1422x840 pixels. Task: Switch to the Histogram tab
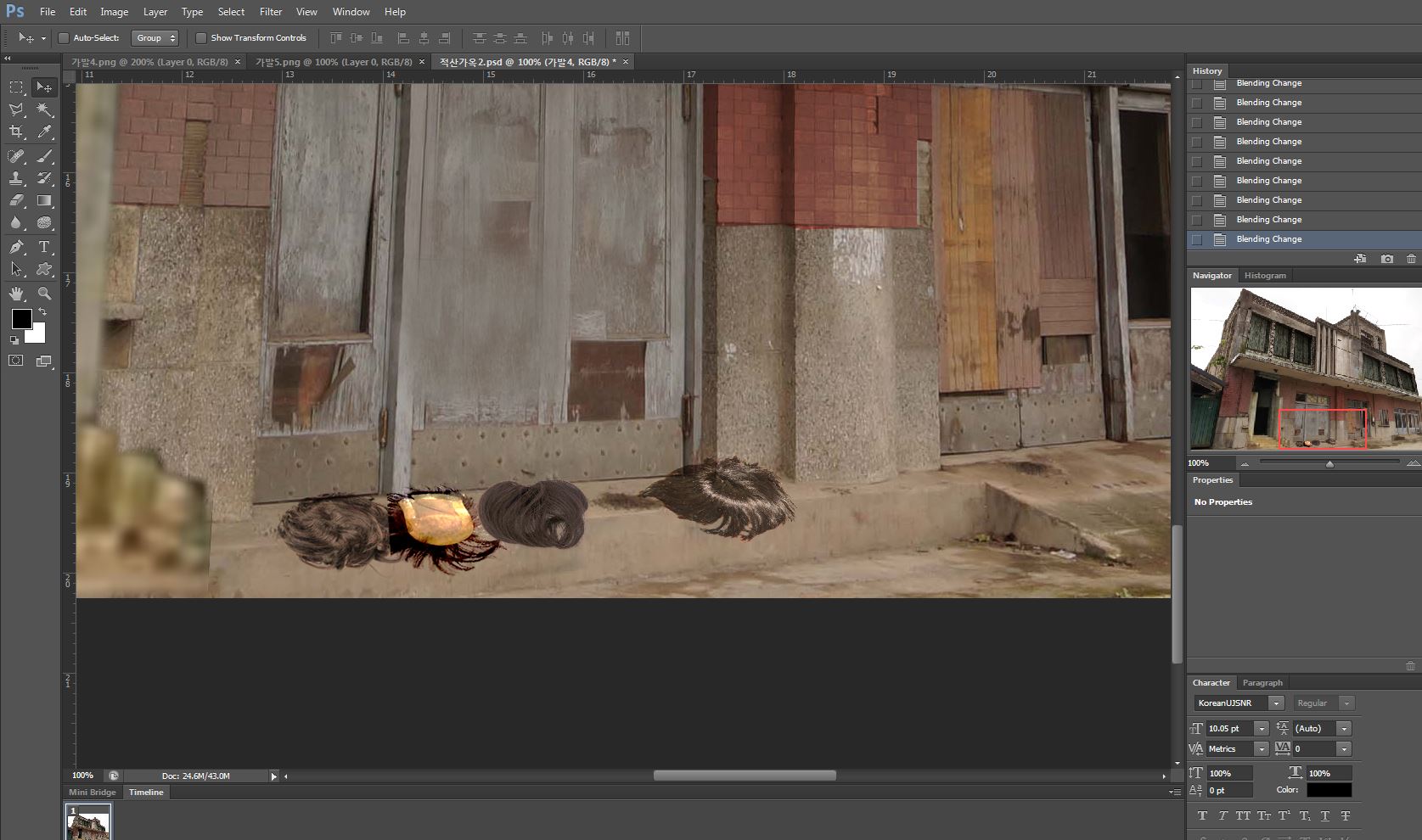tap(1265, 276)
